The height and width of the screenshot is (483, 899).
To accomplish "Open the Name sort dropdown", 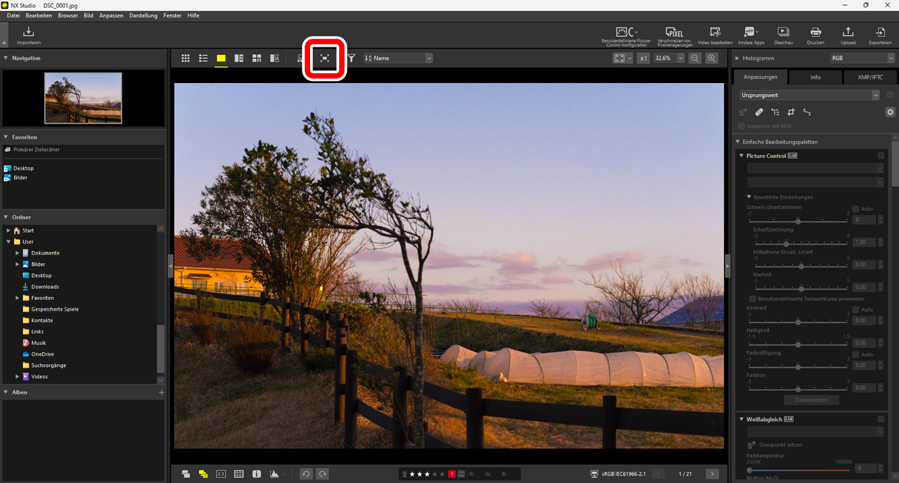I will (x=398, y=59).
